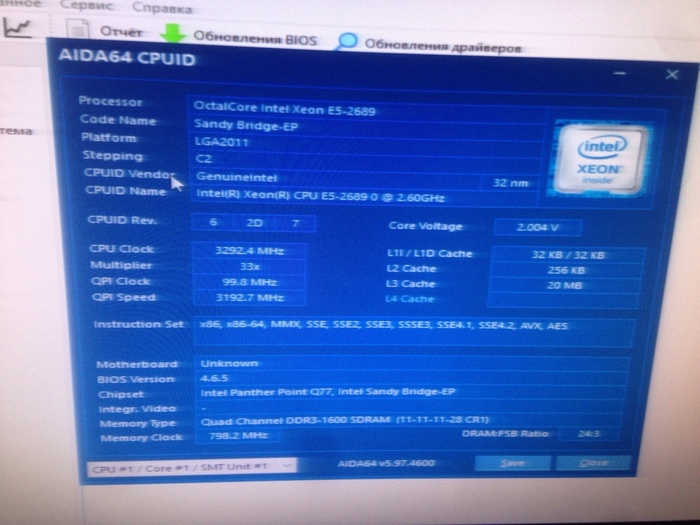Click the 99.8 MHz QPI Clock value
The width and height of the screenshot is (700, 525).
(249, 283)
